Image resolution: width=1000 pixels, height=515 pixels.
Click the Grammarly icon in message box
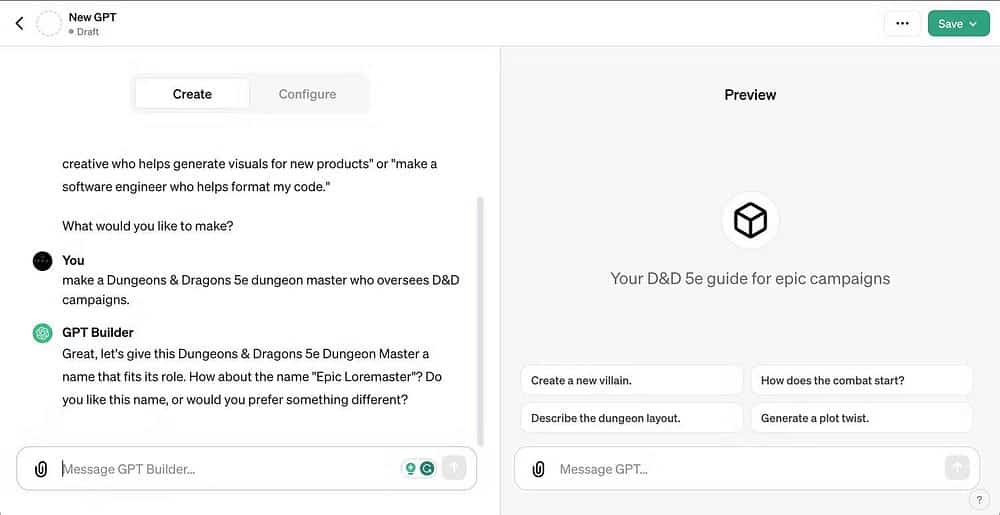pos(427,469)
